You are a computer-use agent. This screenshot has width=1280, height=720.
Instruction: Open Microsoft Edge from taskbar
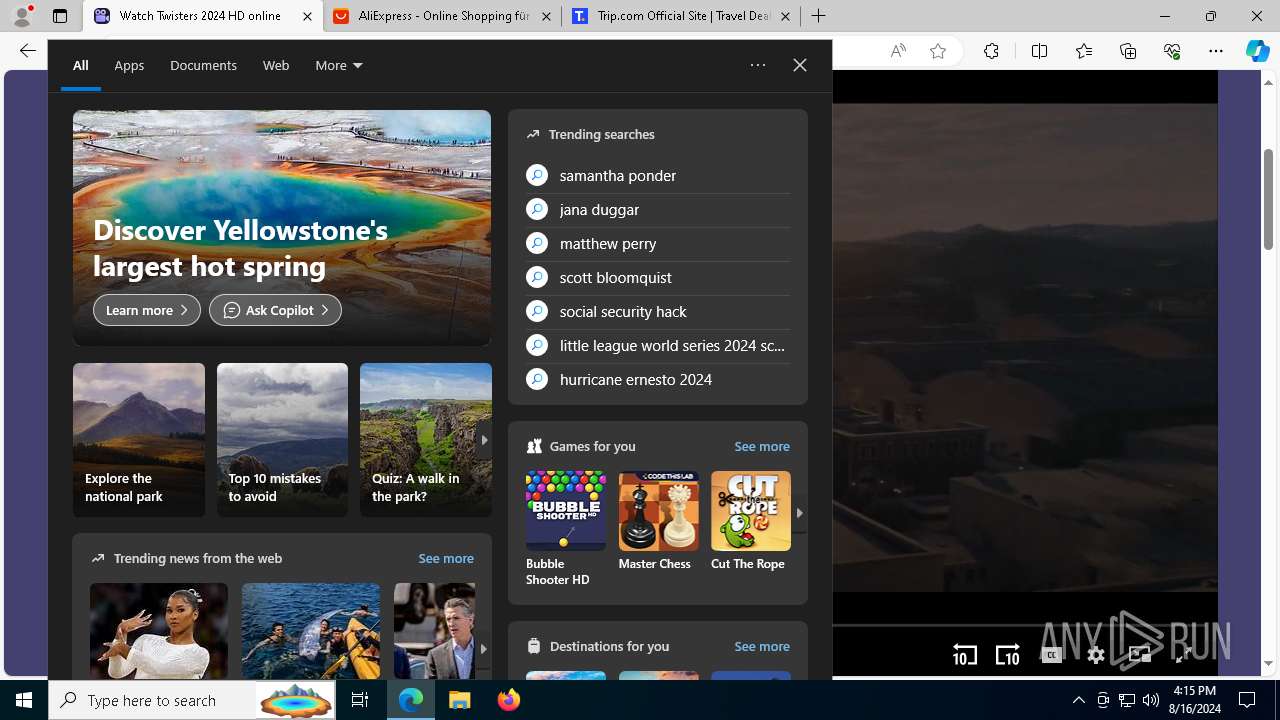coord(411,700)
